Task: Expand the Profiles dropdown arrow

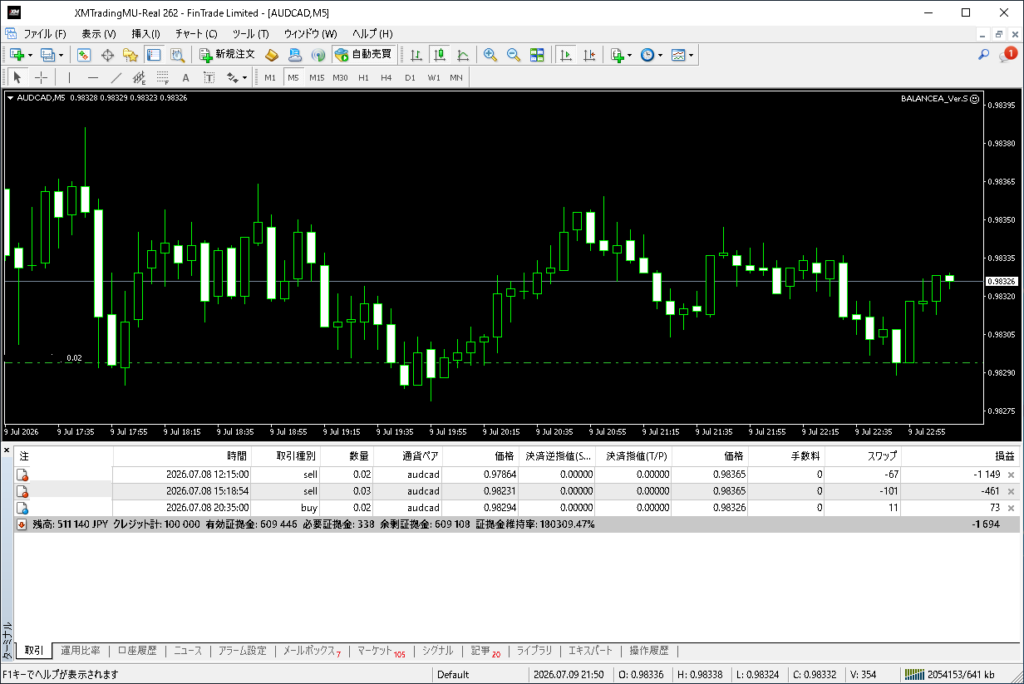Action: (61, 56)
